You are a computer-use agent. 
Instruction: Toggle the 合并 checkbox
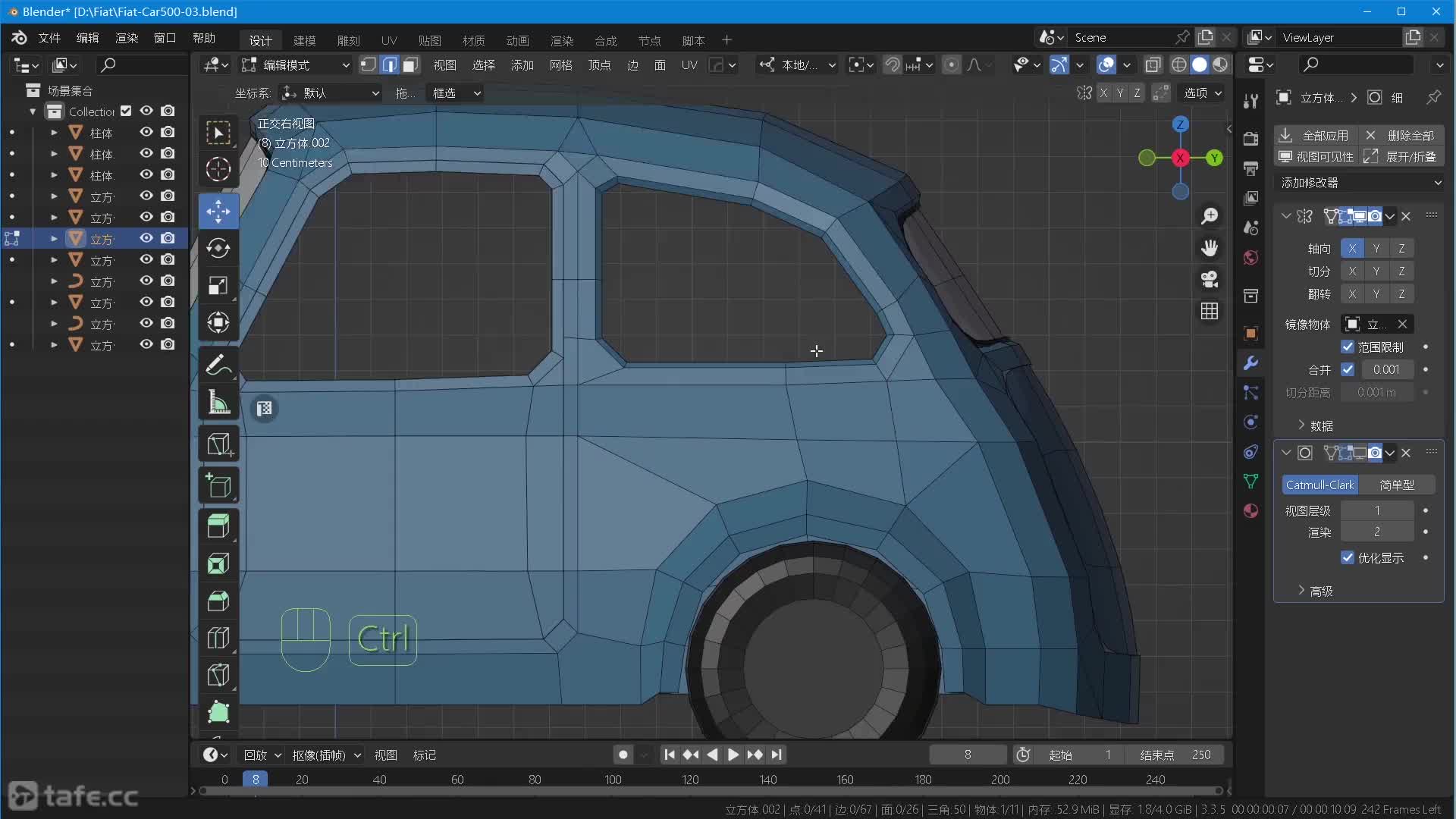[x=1348, y=369]
